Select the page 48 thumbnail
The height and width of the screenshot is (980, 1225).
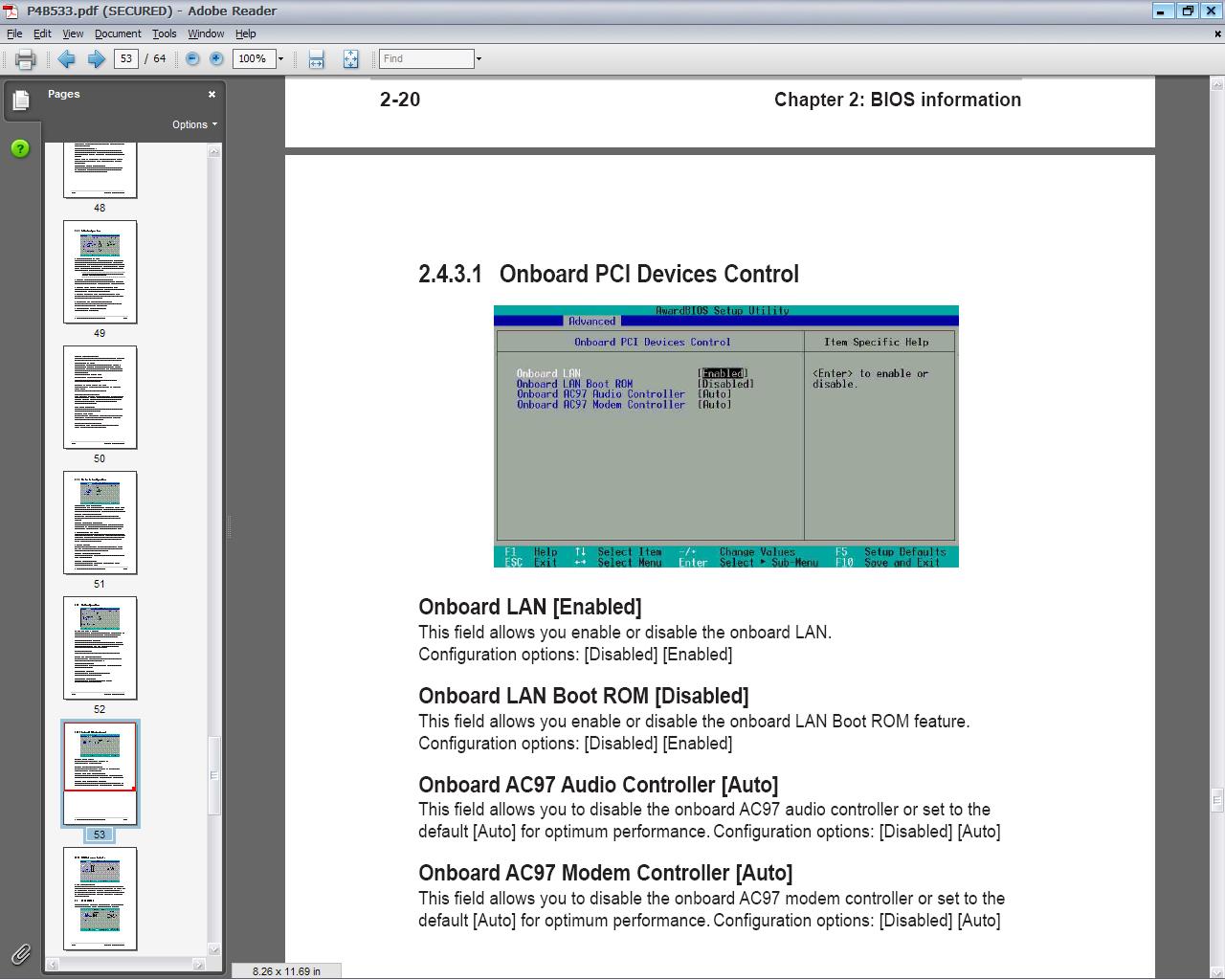coord(100,170)
